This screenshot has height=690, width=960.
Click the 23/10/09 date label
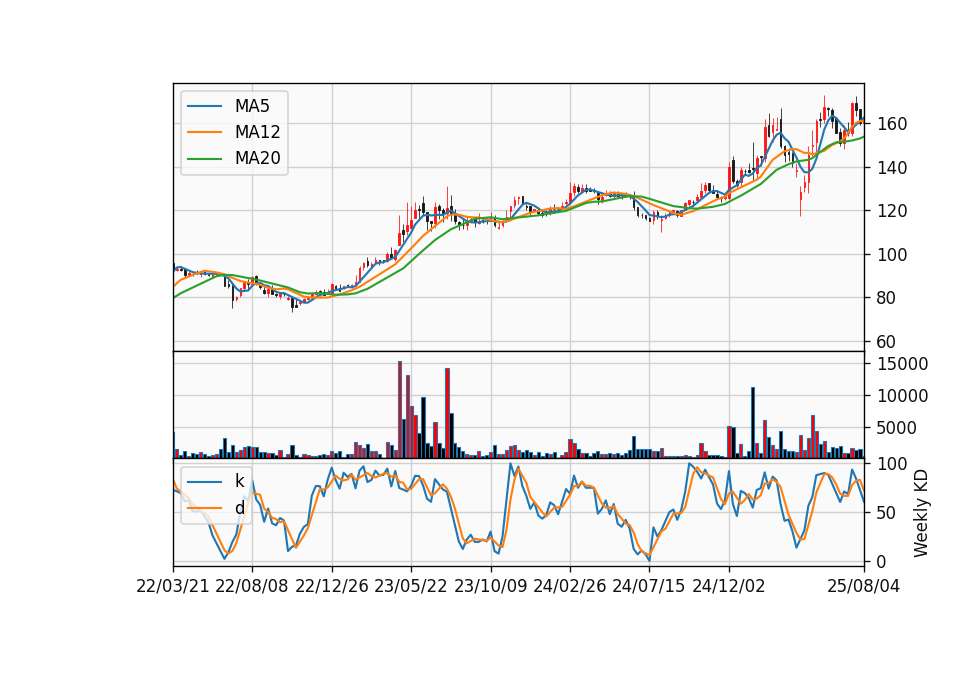coord(490,586)
